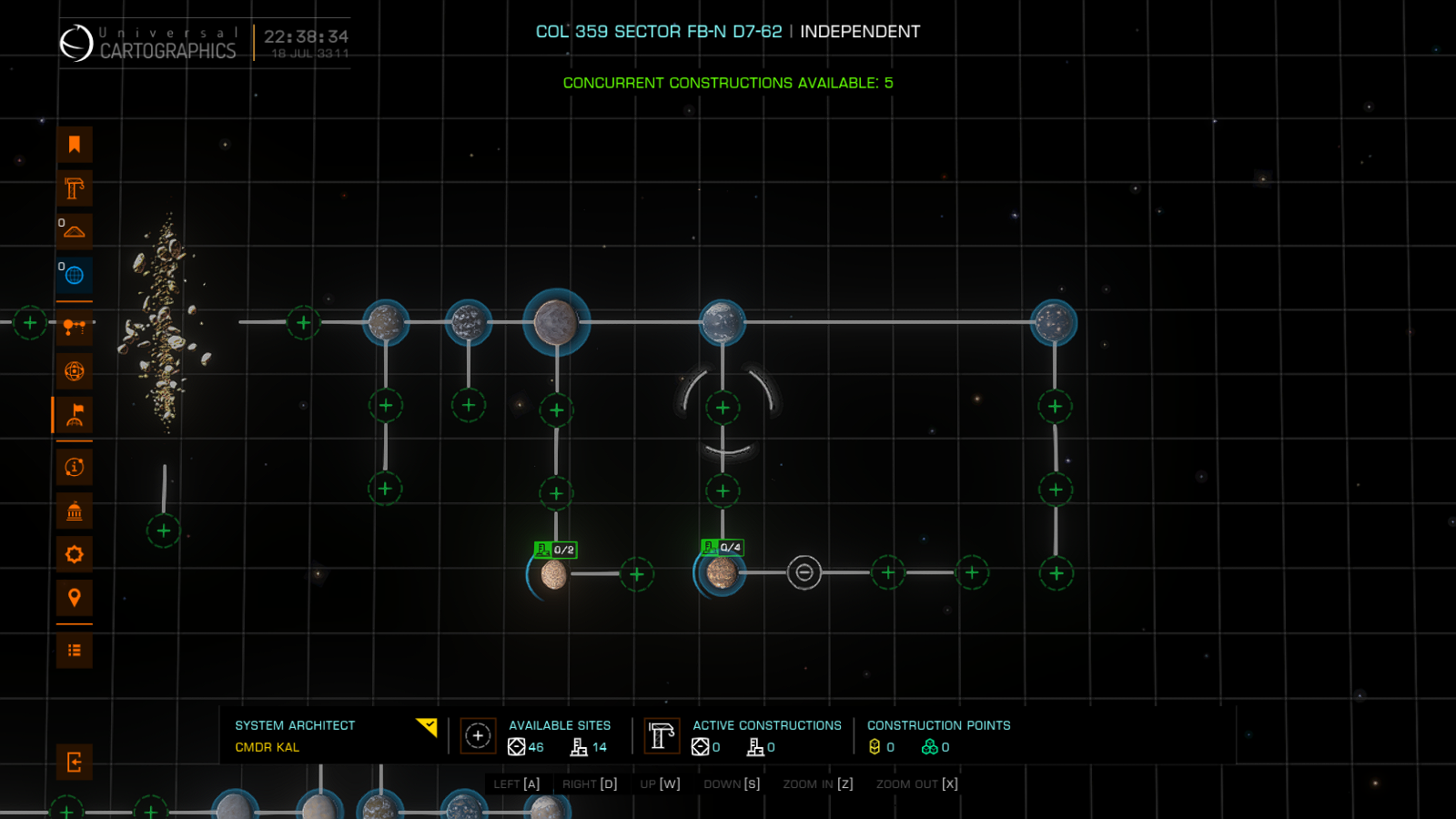Select the colonisation flag sidebar icon
The height and width of the screenshot is (819, 1456).
pyautogui.click(x=75, y=415)
